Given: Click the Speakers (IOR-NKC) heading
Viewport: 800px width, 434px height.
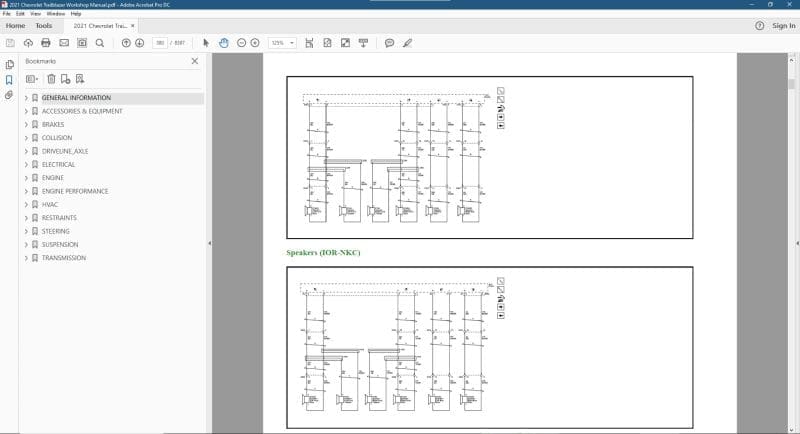Looking at the screenshot, I should (x=323, y=252).
